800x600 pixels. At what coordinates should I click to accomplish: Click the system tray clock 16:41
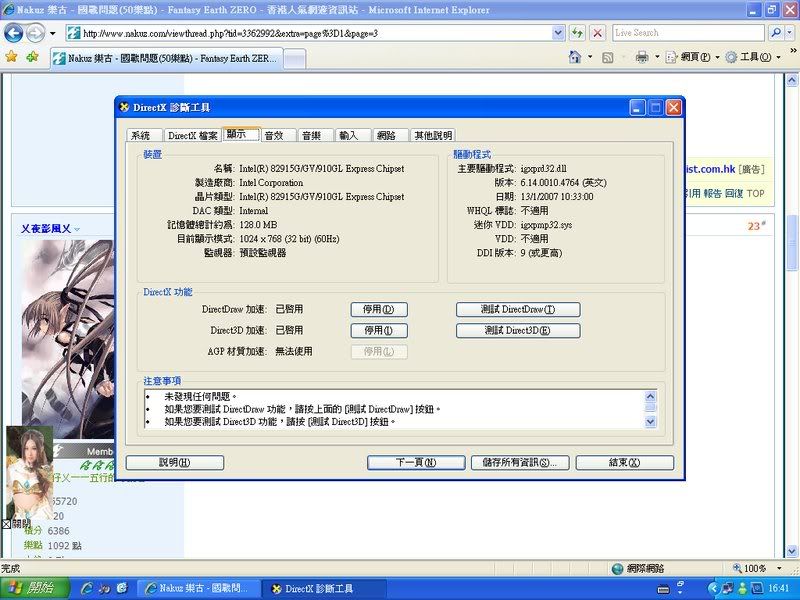click(779, 588)
